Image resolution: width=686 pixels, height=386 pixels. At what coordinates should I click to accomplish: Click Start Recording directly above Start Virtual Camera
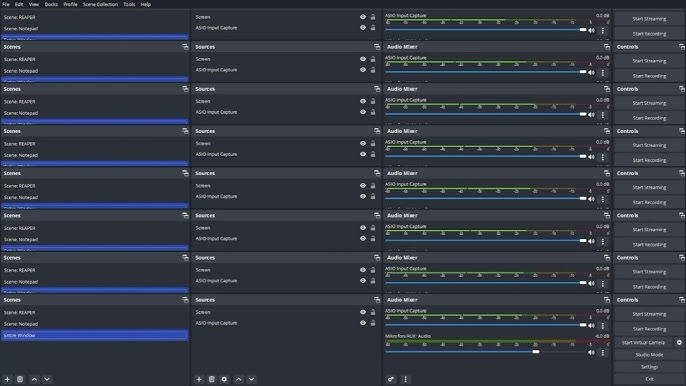tap(649, 329)
